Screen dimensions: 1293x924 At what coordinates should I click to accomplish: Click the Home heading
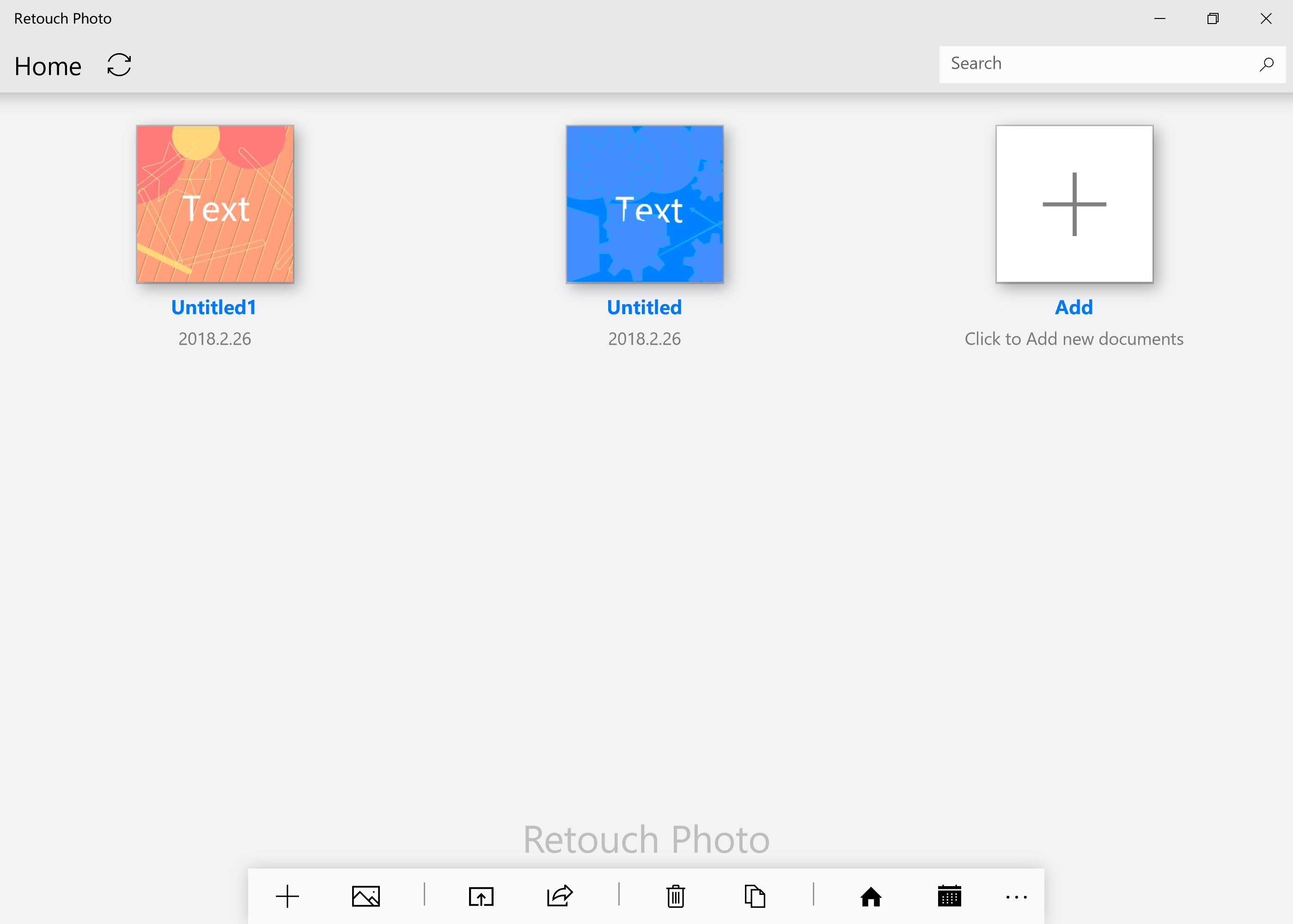coord(48,66)
